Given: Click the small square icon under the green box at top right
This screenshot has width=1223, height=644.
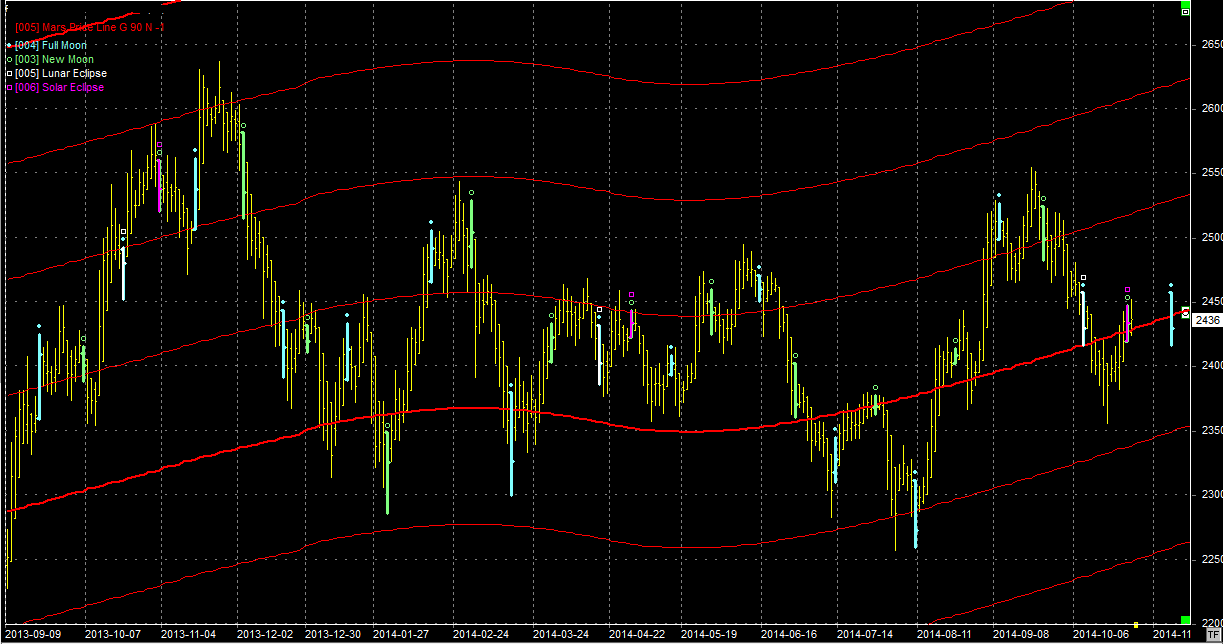Looking at the screenshot, I should 1185,12.
